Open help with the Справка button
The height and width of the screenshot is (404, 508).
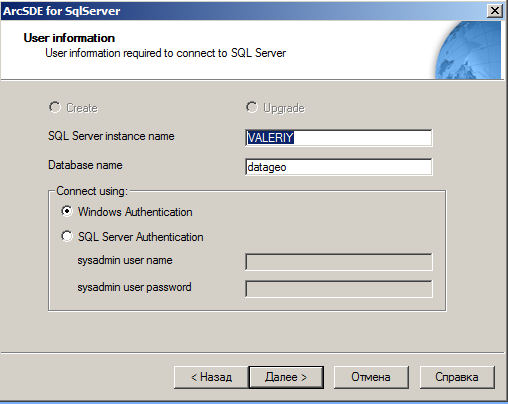click(x=457, y=377)
